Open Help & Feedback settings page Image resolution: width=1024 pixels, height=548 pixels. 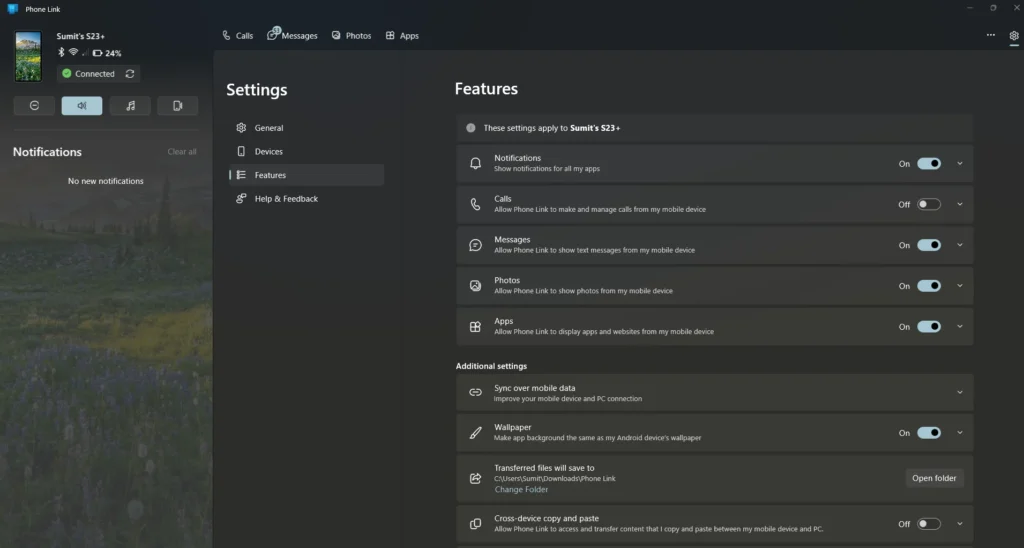tap(306, 199)
